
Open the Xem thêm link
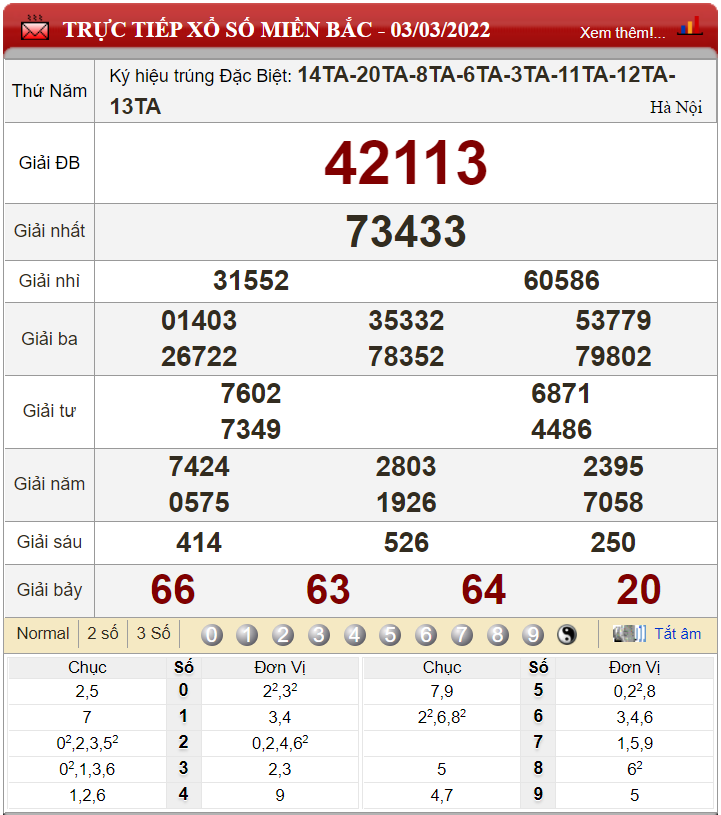(622, 32)
